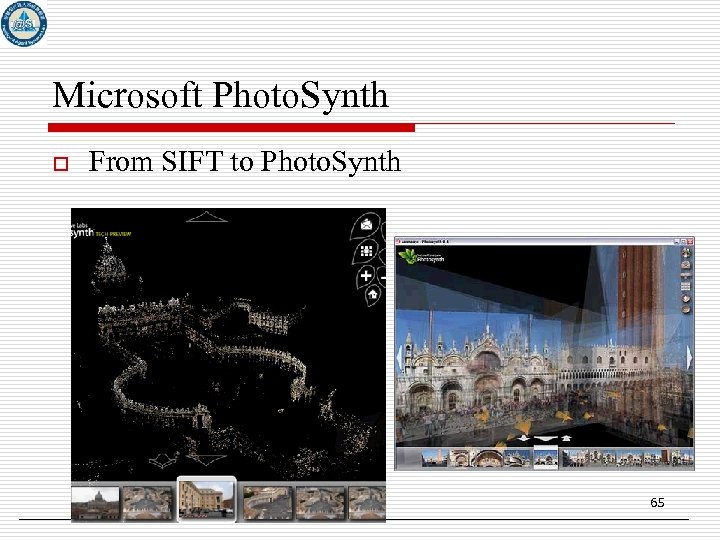
Task: Close the Photosynth window with red X
Action: pyautogui.click(x=690, y=241)
